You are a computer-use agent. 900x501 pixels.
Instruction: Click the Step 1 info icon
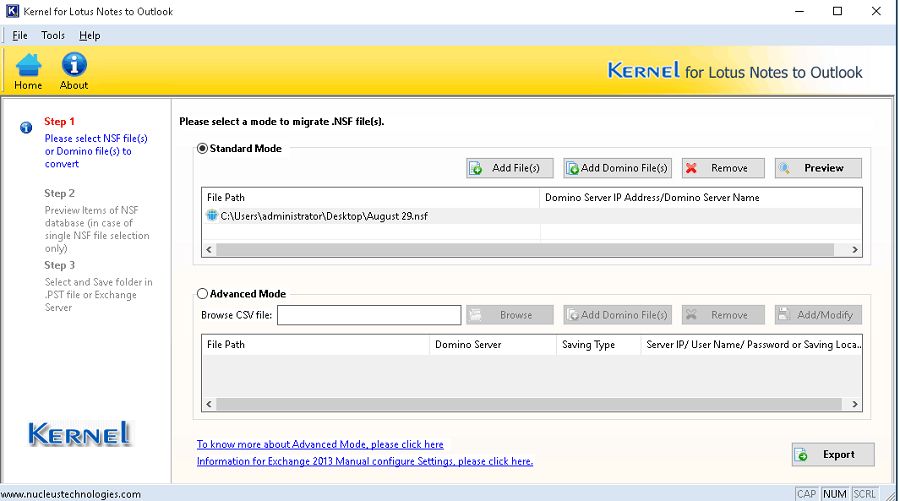coord(26,127)
